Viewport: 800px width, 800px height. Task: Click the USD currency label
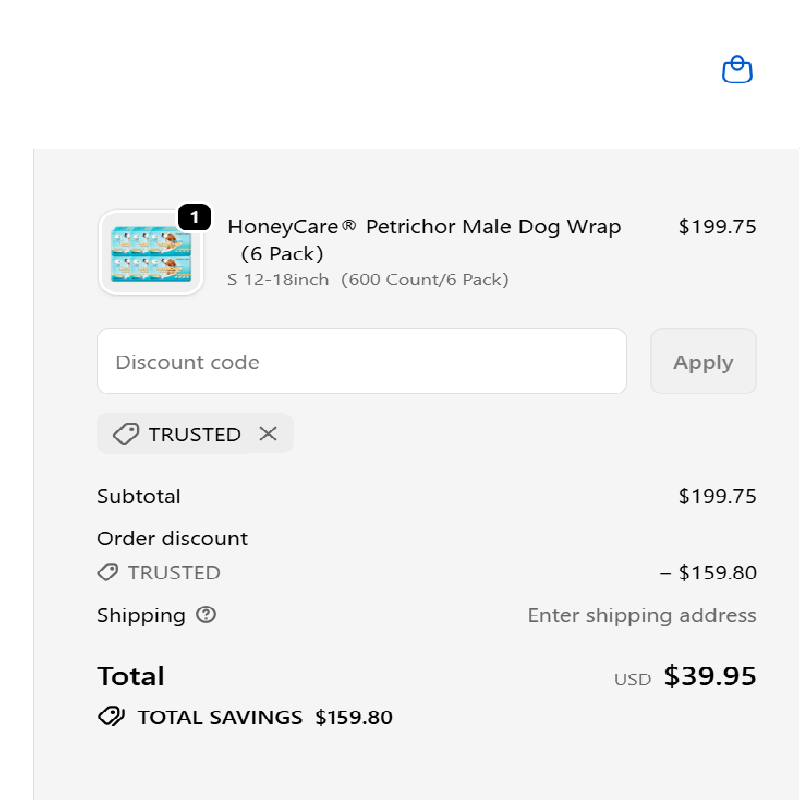point(632,679)
